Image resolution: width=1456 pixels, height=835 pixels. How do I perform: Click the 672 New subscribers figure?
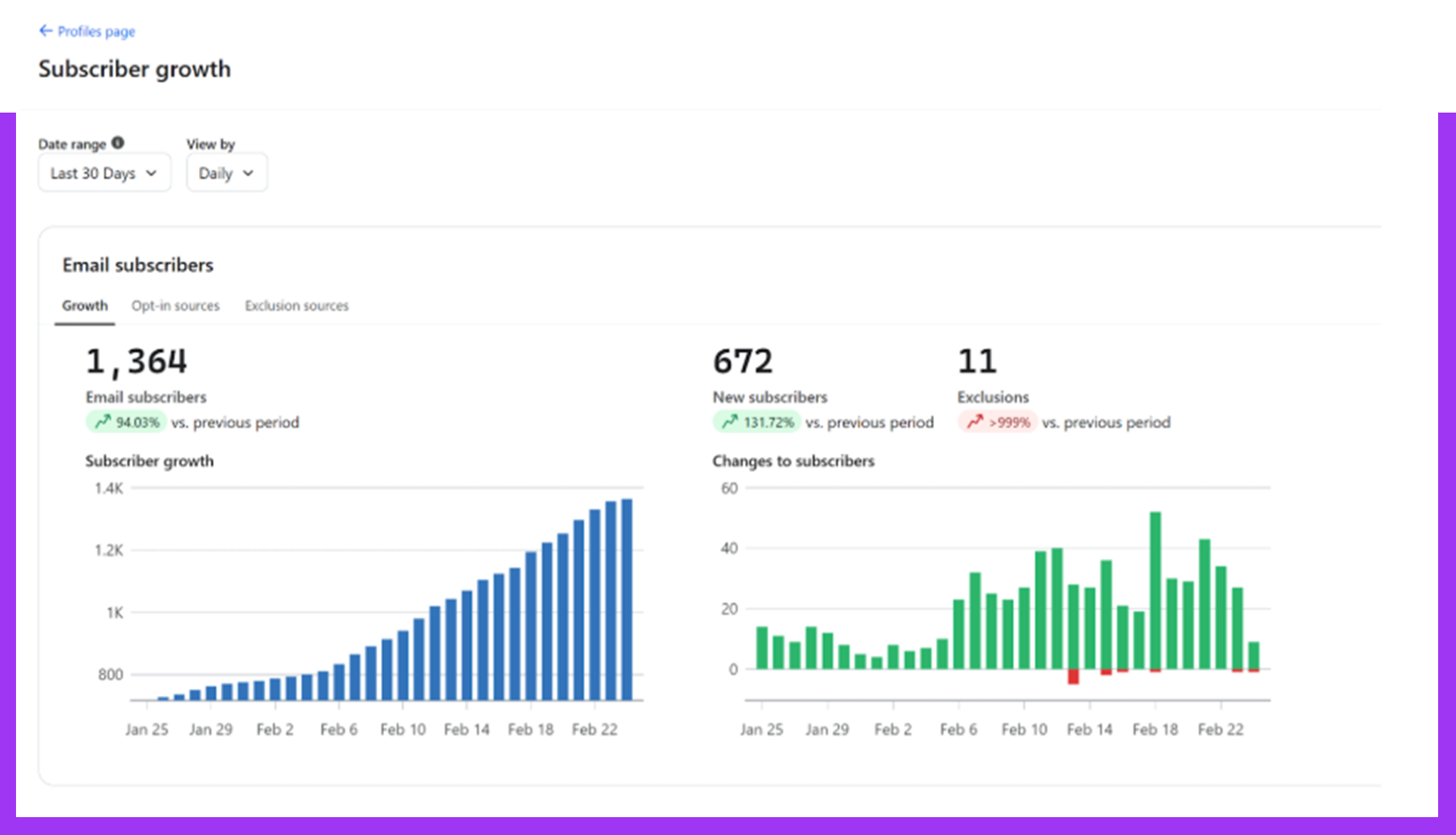click(743, 362)
